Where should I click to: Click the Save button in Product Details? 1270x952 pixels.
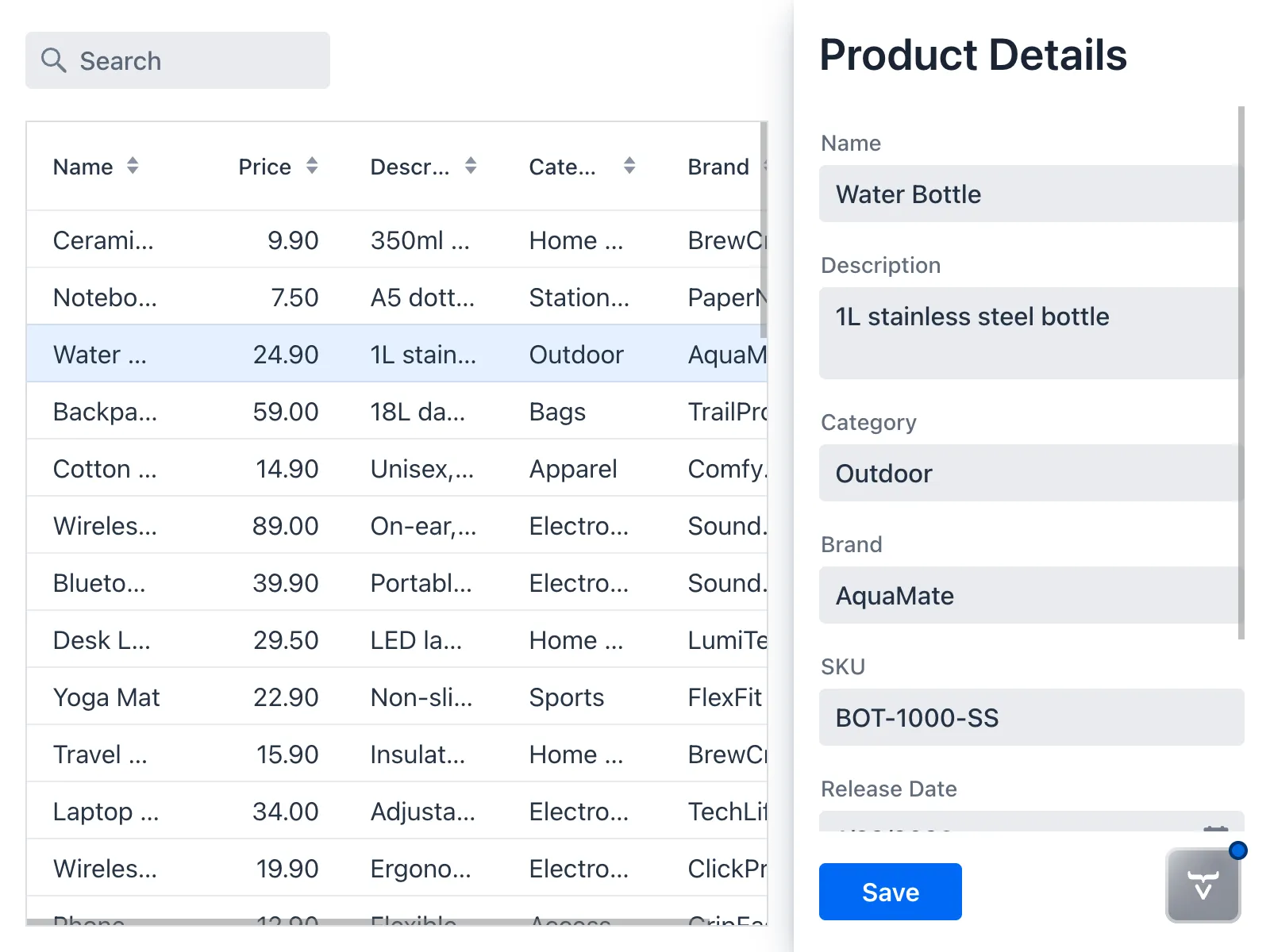pyautogui.click(x=890, y=891)
